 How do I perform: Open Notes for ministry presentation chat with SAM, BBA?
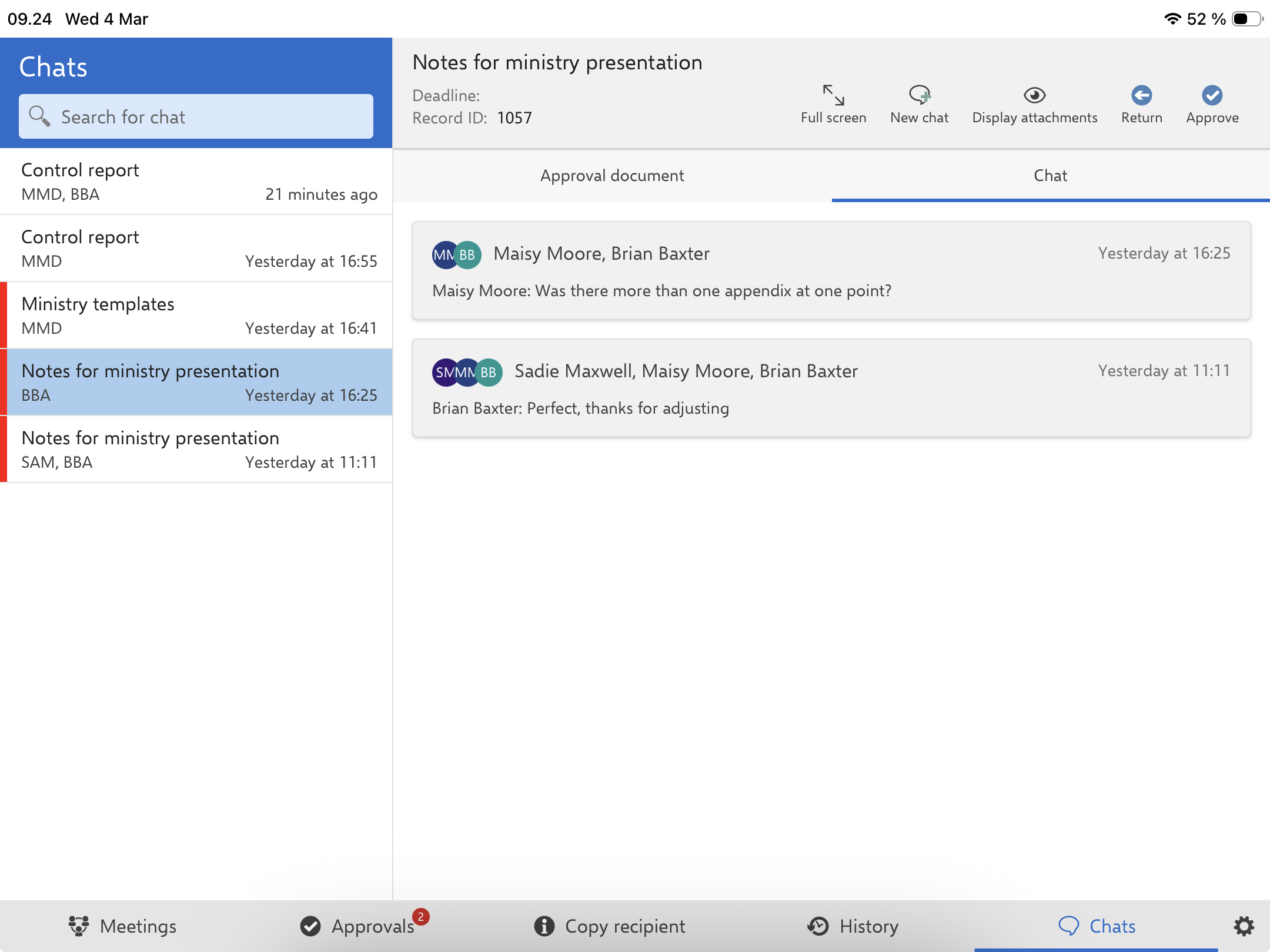click(196, 450)
